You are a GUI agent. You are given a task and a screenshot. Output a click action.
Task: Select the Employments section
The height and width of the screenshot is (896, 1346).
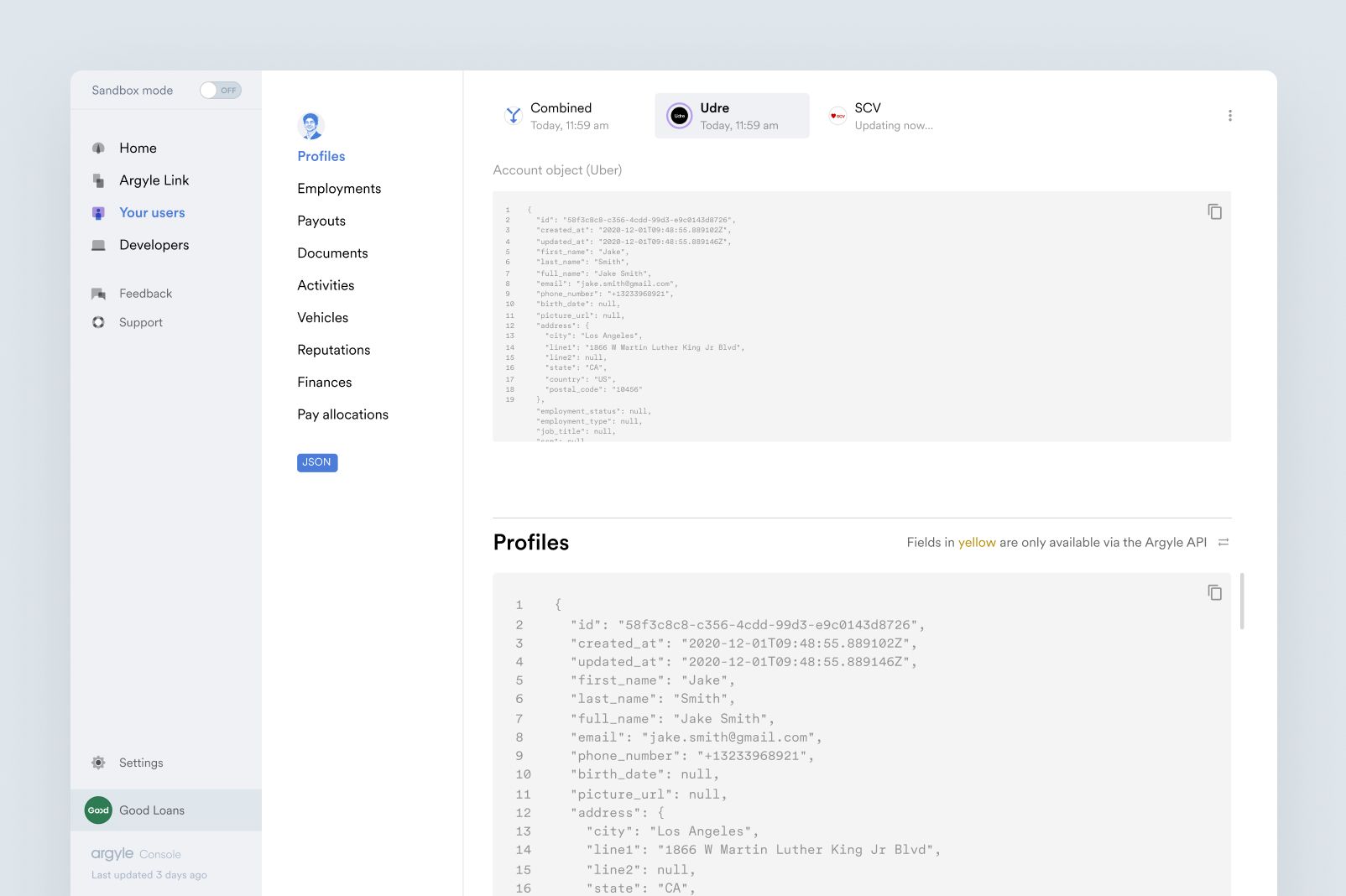coord(339,189)
